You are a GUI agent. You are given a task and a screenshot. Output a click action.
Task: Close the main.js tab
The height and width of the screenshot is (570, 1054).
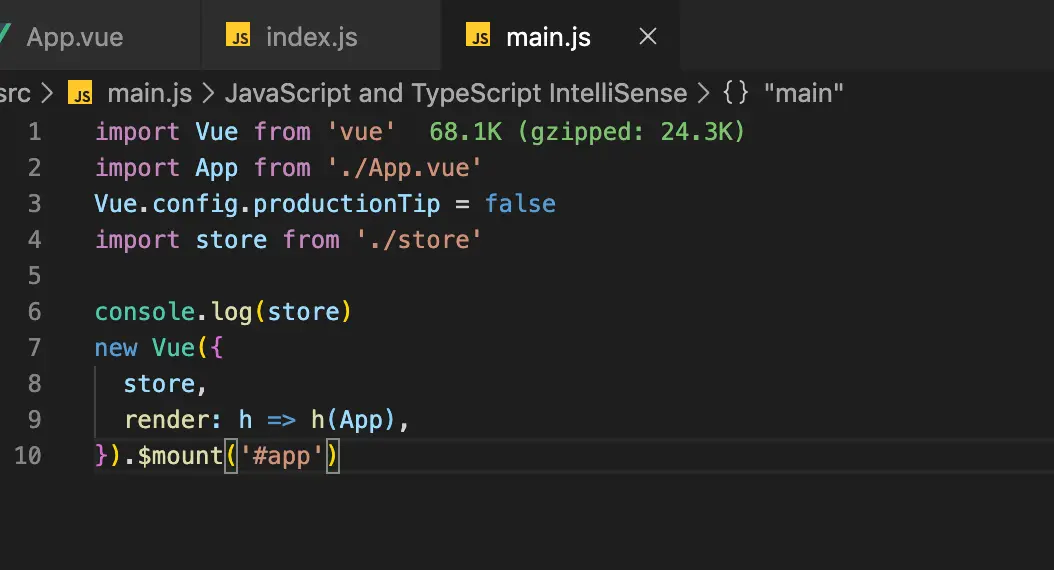648,37
